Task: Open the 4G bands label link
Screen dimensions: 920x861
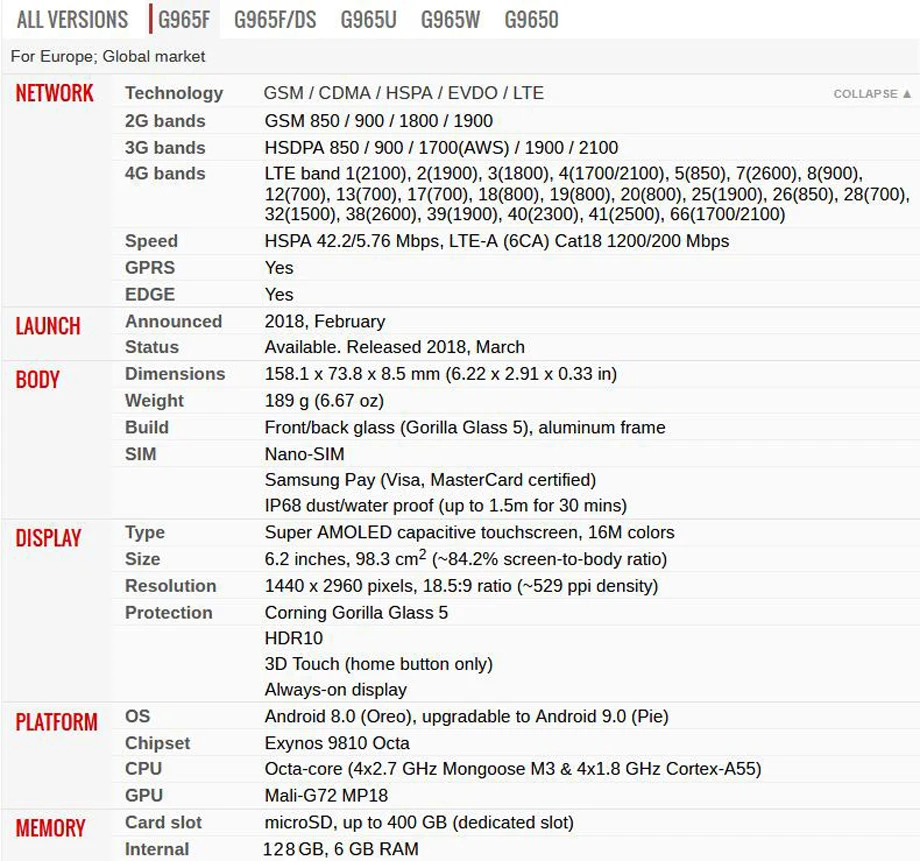Action: [x=165, y=174]
